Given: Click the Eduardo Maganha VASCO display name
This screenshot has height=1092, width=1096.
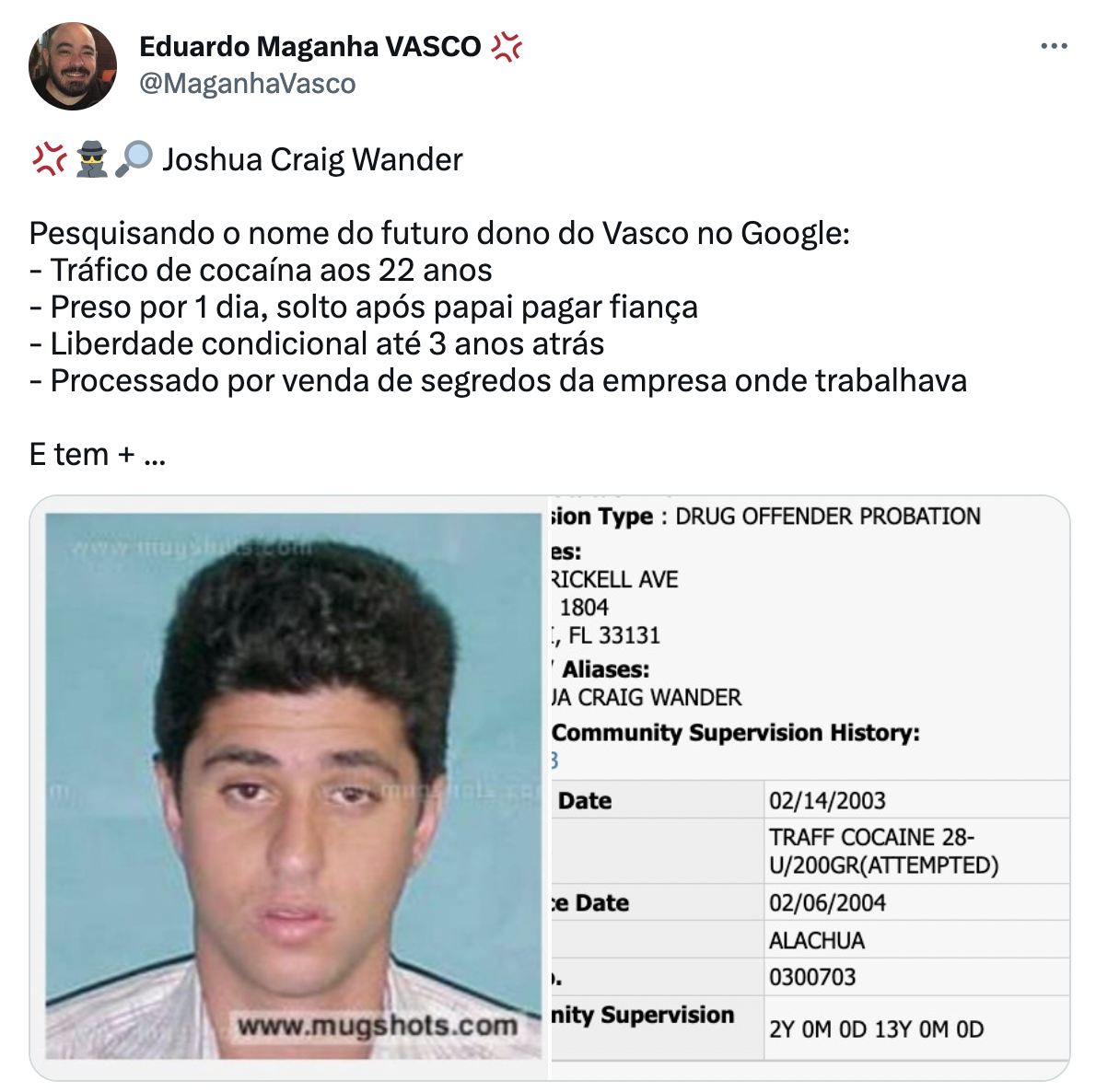Looking at the screenshot, I should [309, 47].
